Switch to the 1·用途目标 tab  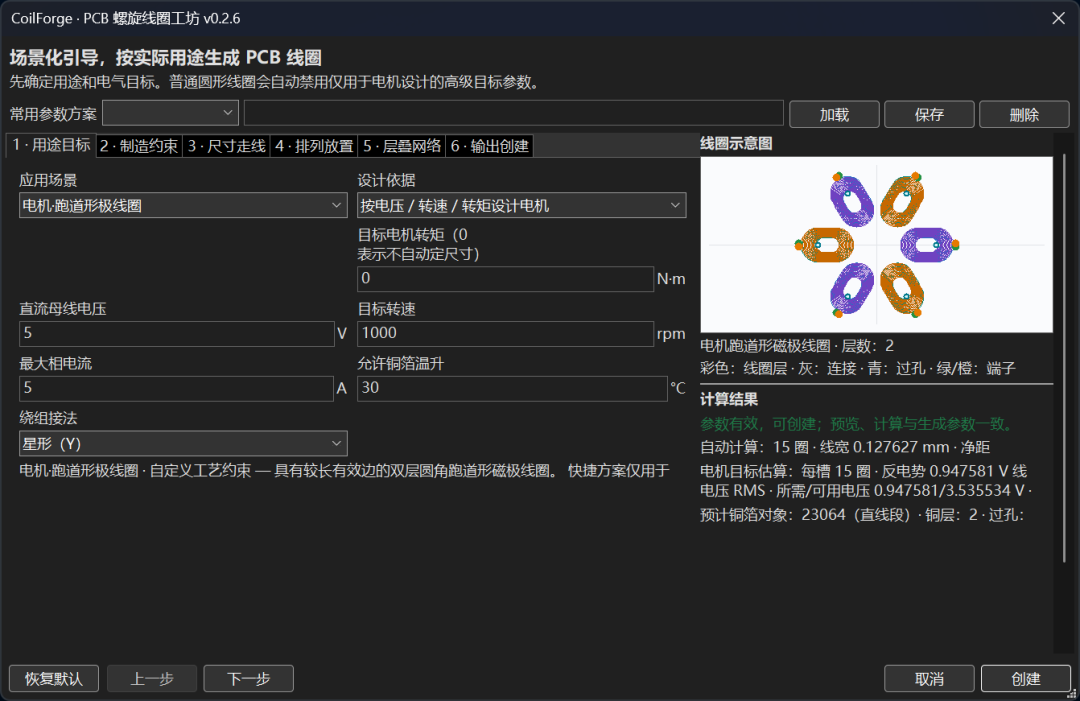tap(52, 145)
